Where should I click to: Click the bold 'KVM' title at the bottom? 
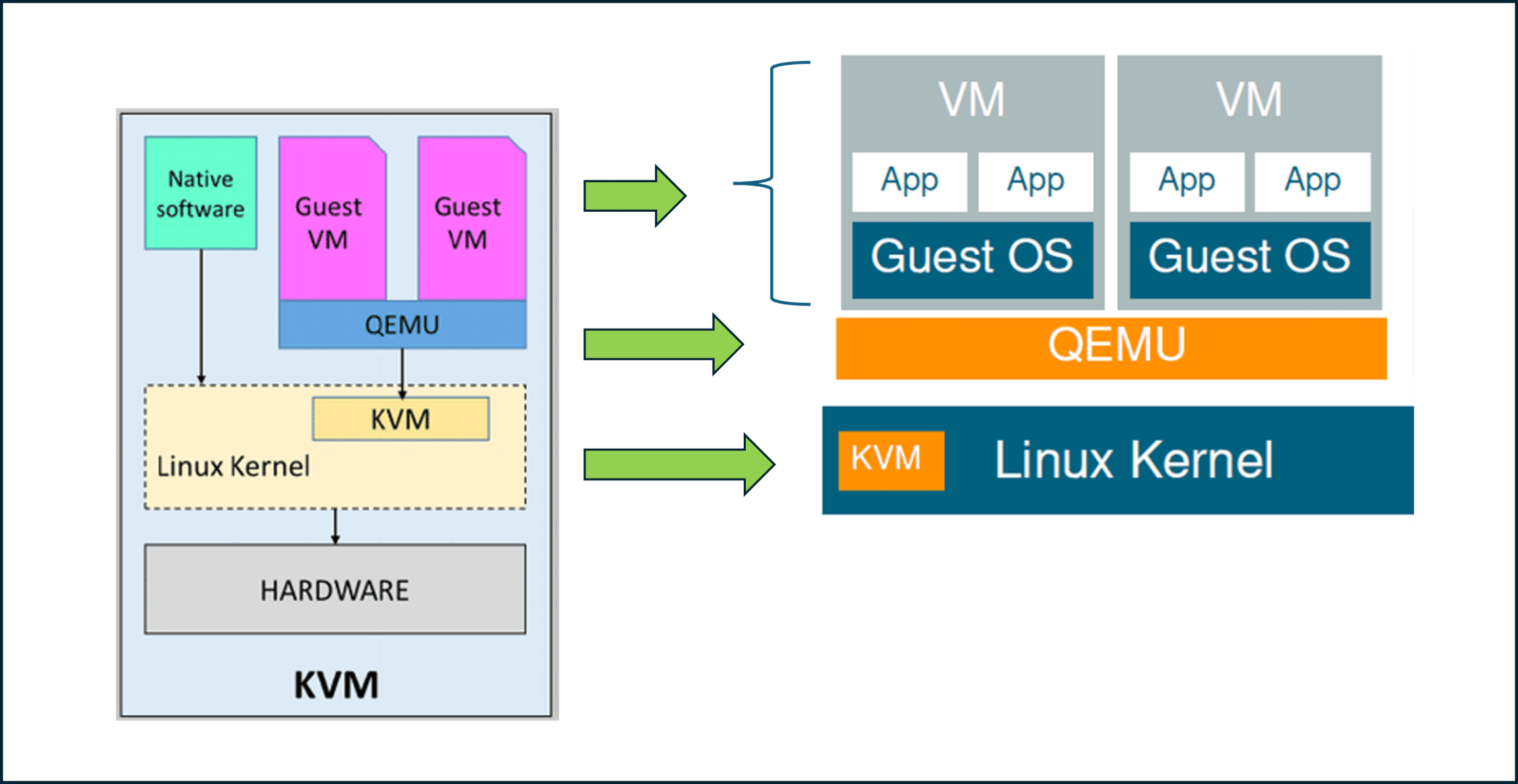pos(336,684)
